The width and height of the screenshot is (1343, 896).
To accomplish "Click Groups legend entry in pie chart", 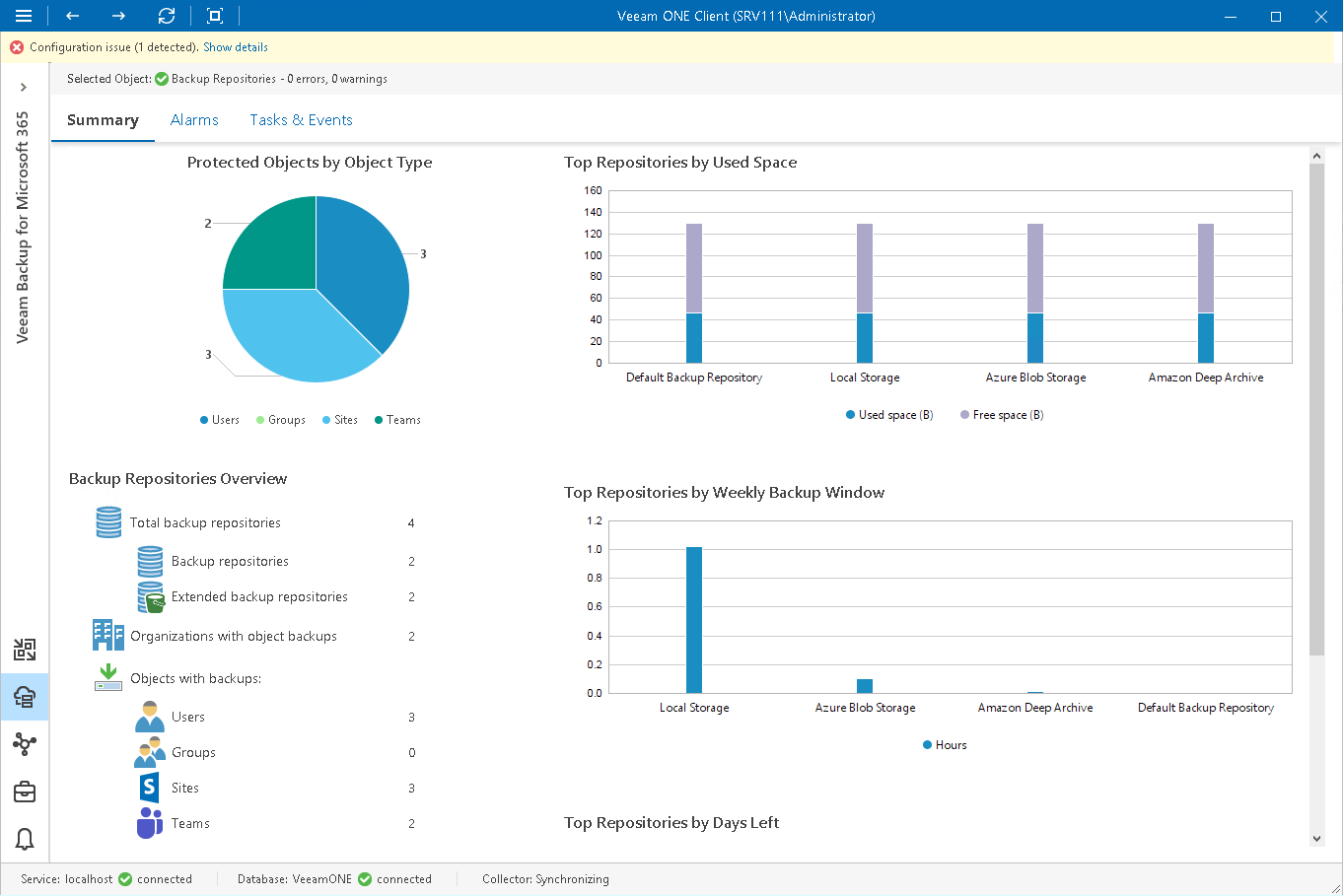I will (281, 420).
